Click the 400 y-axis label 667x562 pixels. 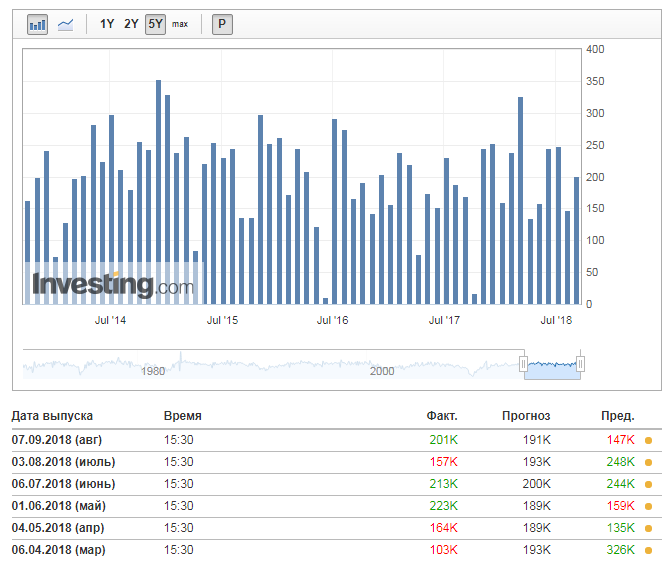click(x=595, y=49)
